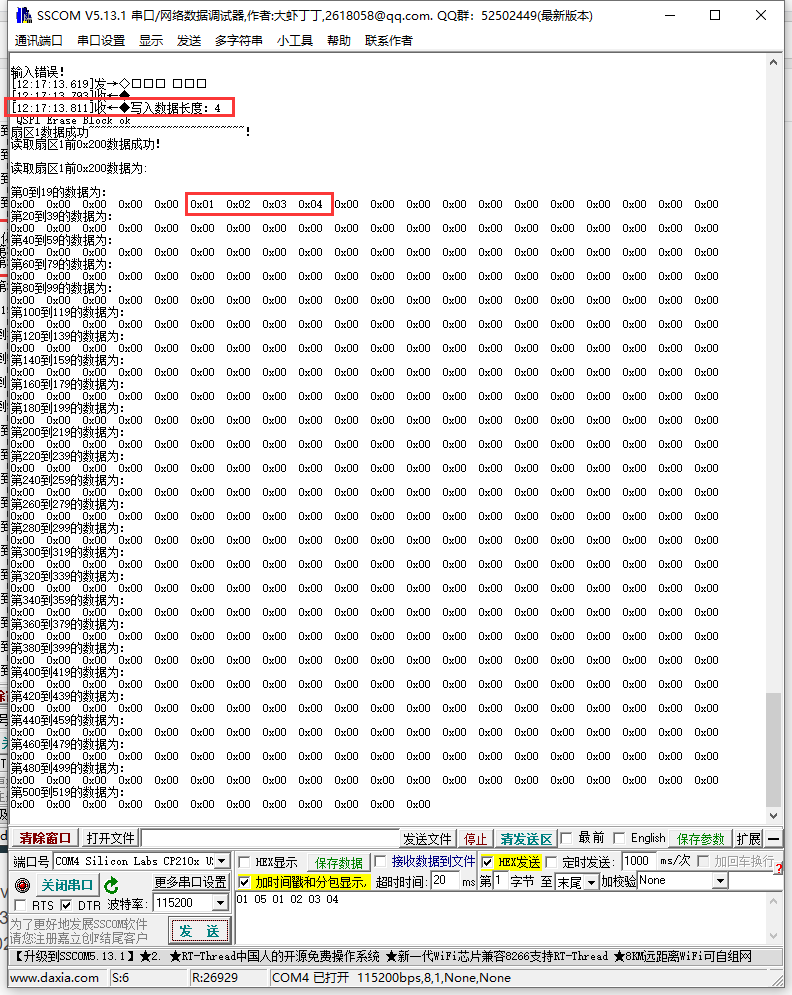Image resolution: width=792 pixels, height=995 pixels.
Task: Enable the RTS checkbox
Action: pos(20,905)
